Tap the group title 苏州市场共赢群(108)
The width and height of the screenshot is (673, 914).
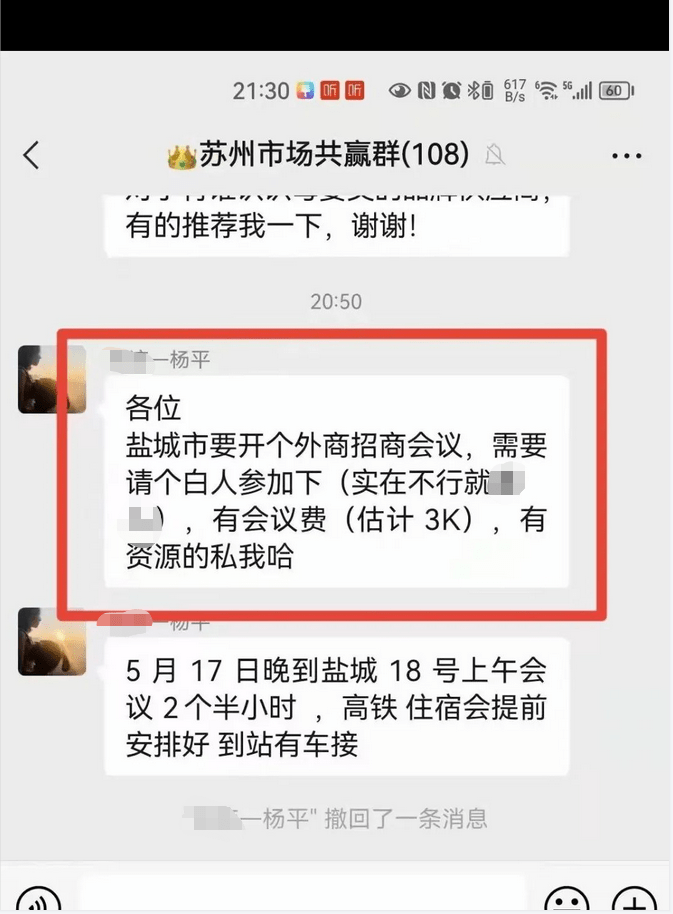(x=334, y=154)
